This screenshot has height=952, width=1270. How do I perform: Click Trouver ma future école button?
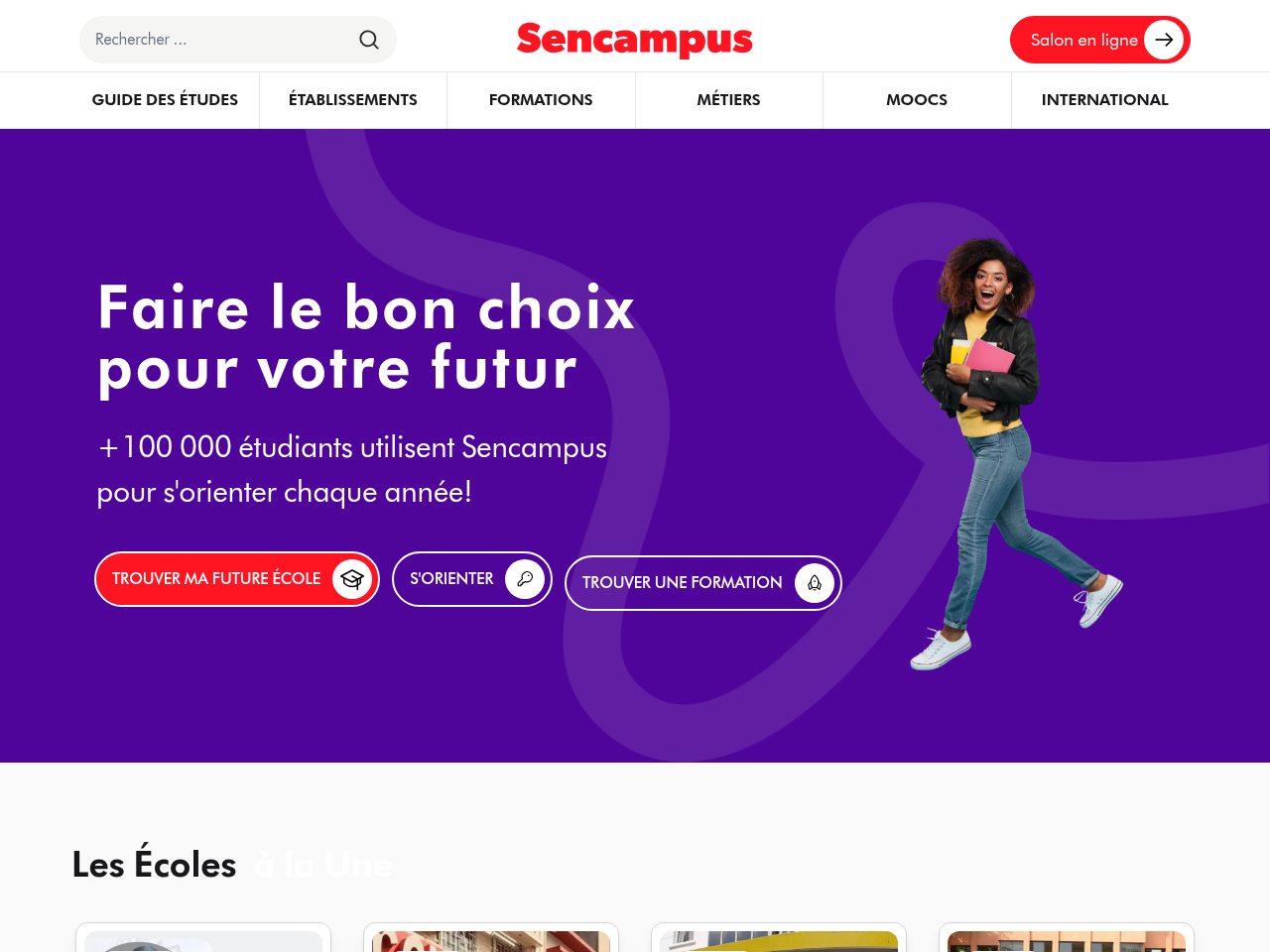(x=216, y=579)
